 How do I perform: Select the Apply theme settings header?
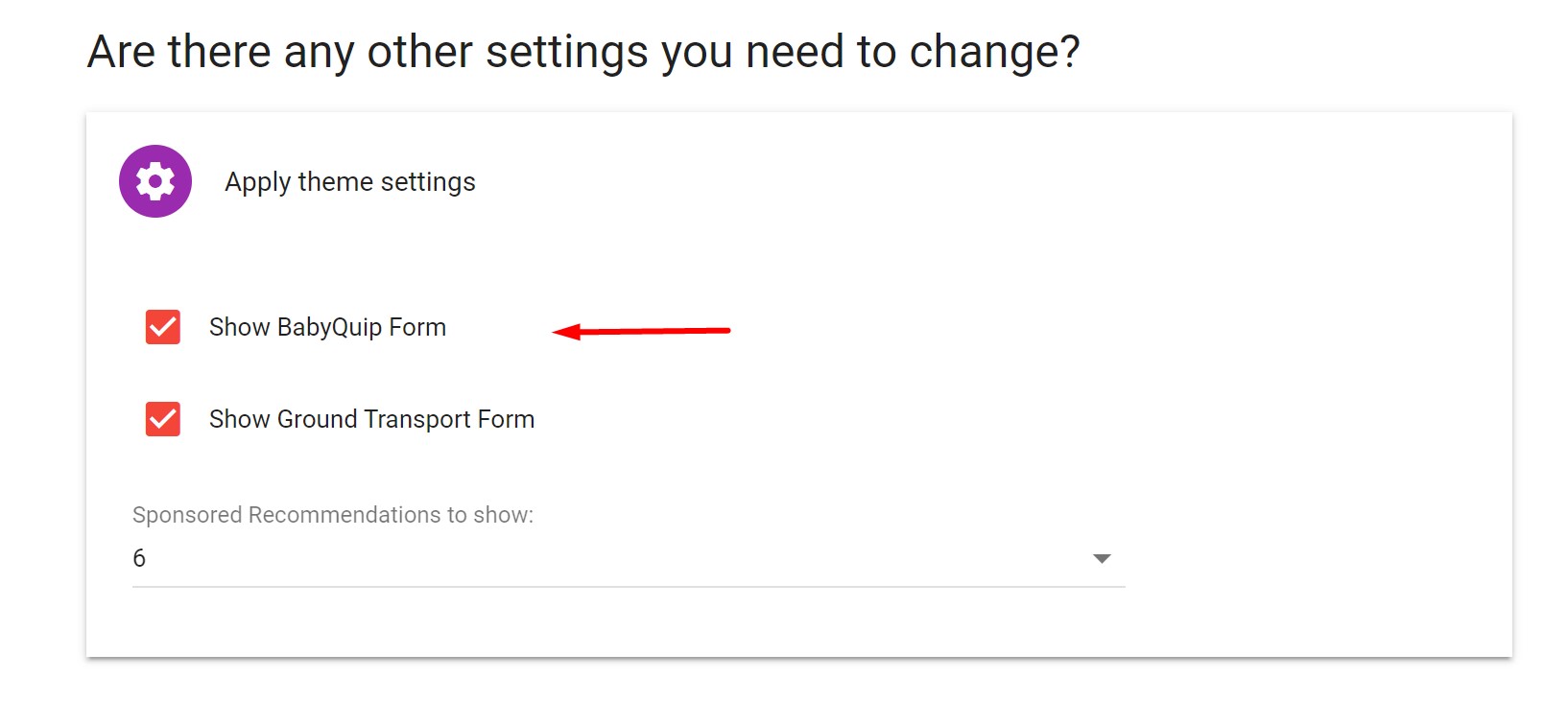[350, 182]
